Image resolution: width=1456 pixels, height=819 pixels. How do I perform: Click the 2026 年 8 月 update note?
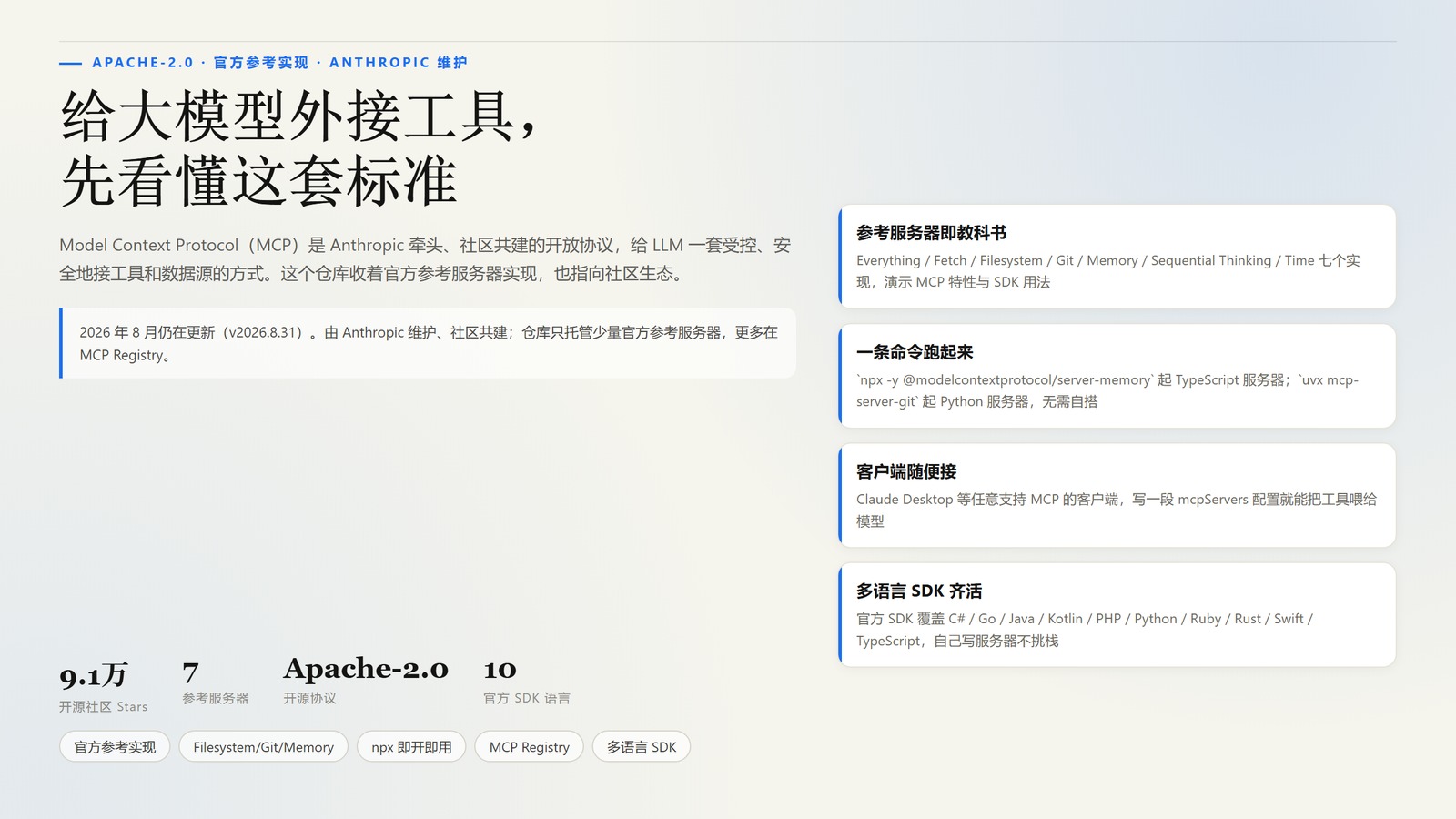click(428, 343)
